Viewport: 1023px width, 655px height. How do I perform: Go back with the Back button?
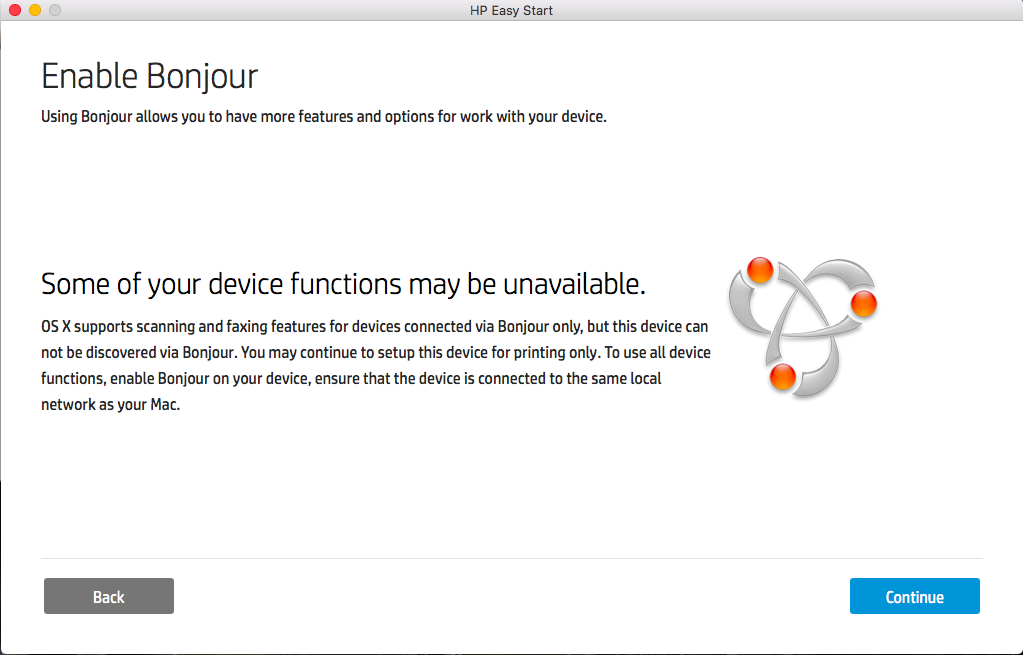tap(109, 596)
